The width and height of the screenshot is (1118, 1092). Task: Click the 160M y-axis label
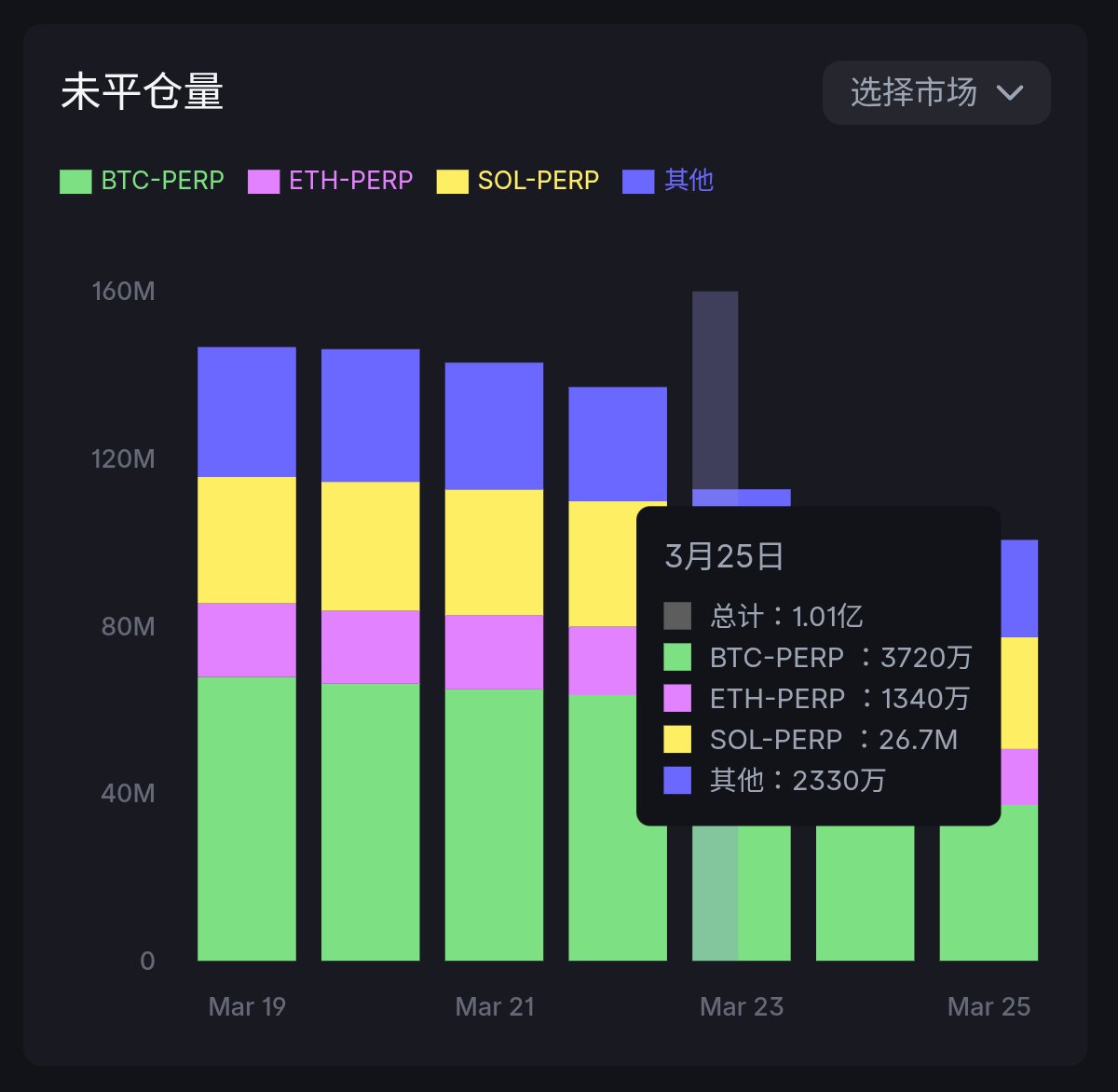tap(123, 292)
